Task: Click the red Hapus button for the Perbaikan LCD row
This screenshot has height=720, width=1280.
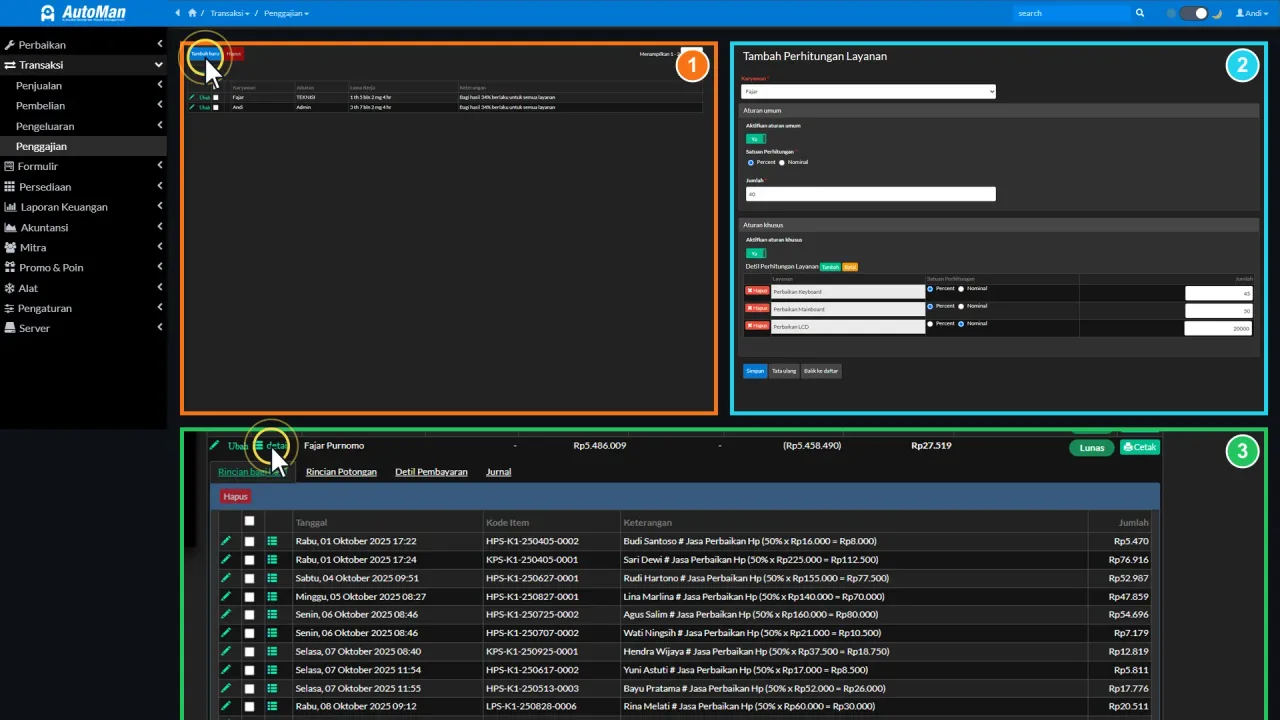Action: point(757,326)
